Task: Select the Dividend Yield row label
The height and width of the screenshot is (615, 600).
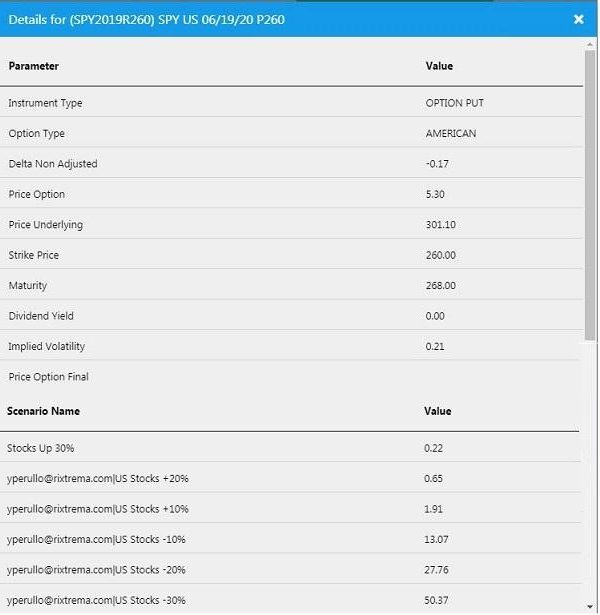Action: point(41,316)
